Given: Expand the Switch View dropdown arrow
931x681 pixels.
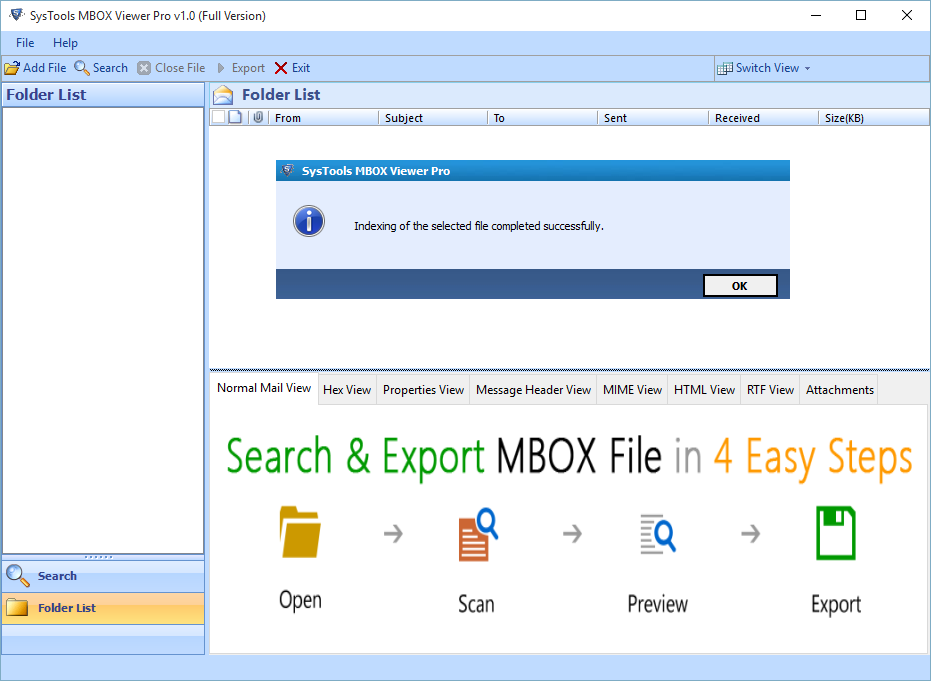Looking at the screenshot, I should (808, 68).
